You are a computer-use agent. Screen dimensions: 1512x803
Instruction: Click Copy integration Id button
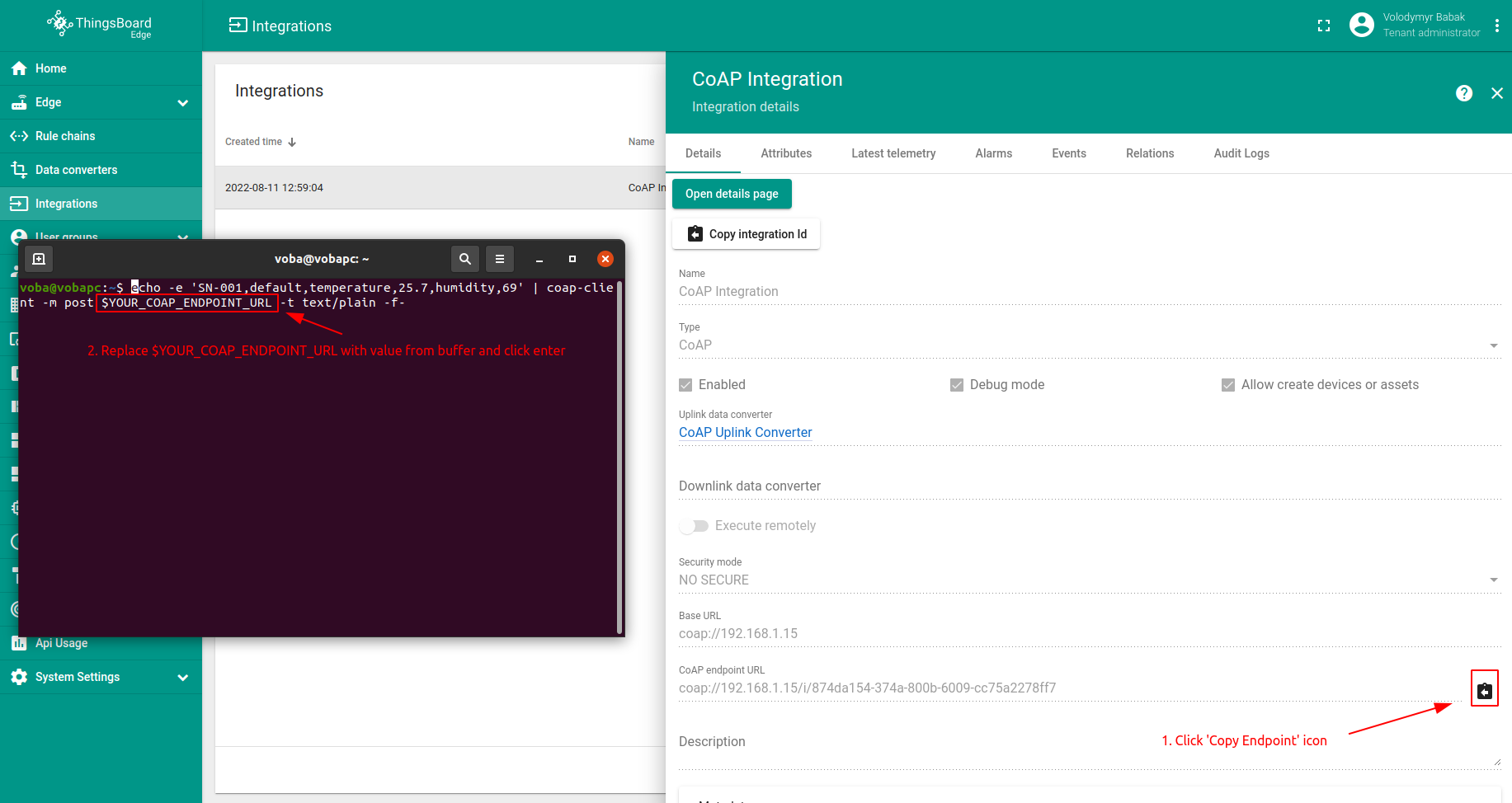point(747,234)
